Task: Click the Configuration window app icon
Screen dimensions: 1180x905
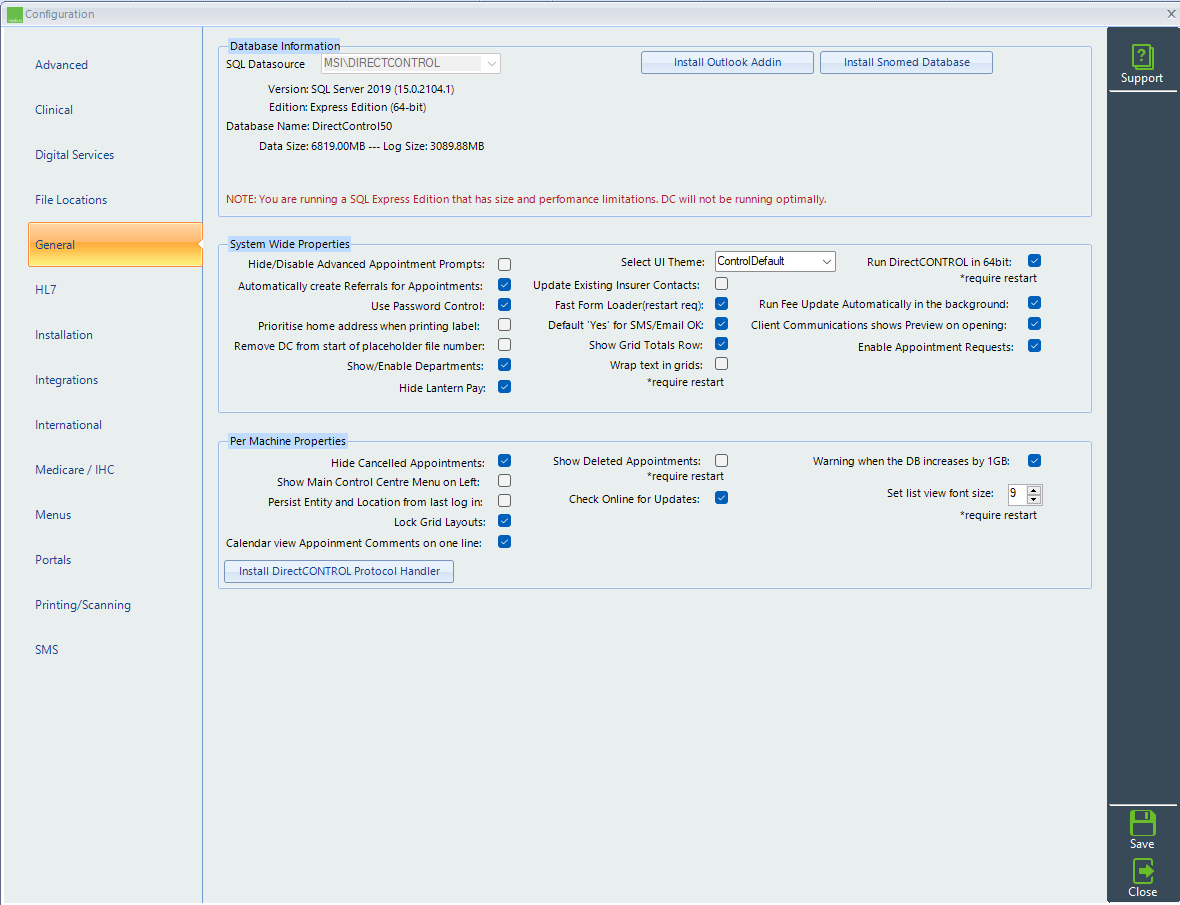Action: [x=14, y=14]
